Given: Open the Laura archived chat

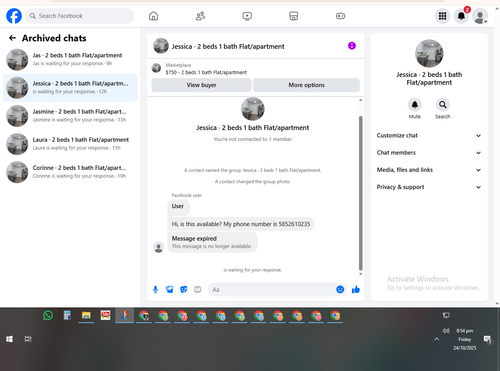Looking at the screenshot, I should click(x=70, y=144).
